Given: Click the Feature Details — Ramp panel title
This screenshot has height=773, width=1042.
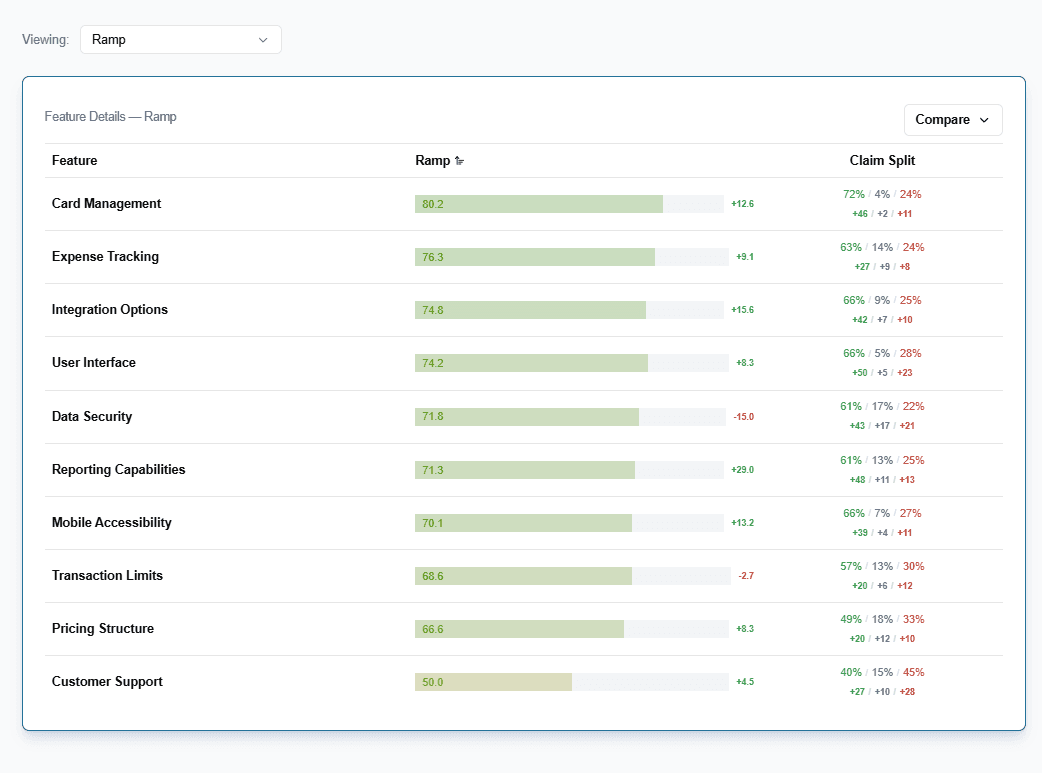Looking at the screenshot, I should [x=110, y=117].
